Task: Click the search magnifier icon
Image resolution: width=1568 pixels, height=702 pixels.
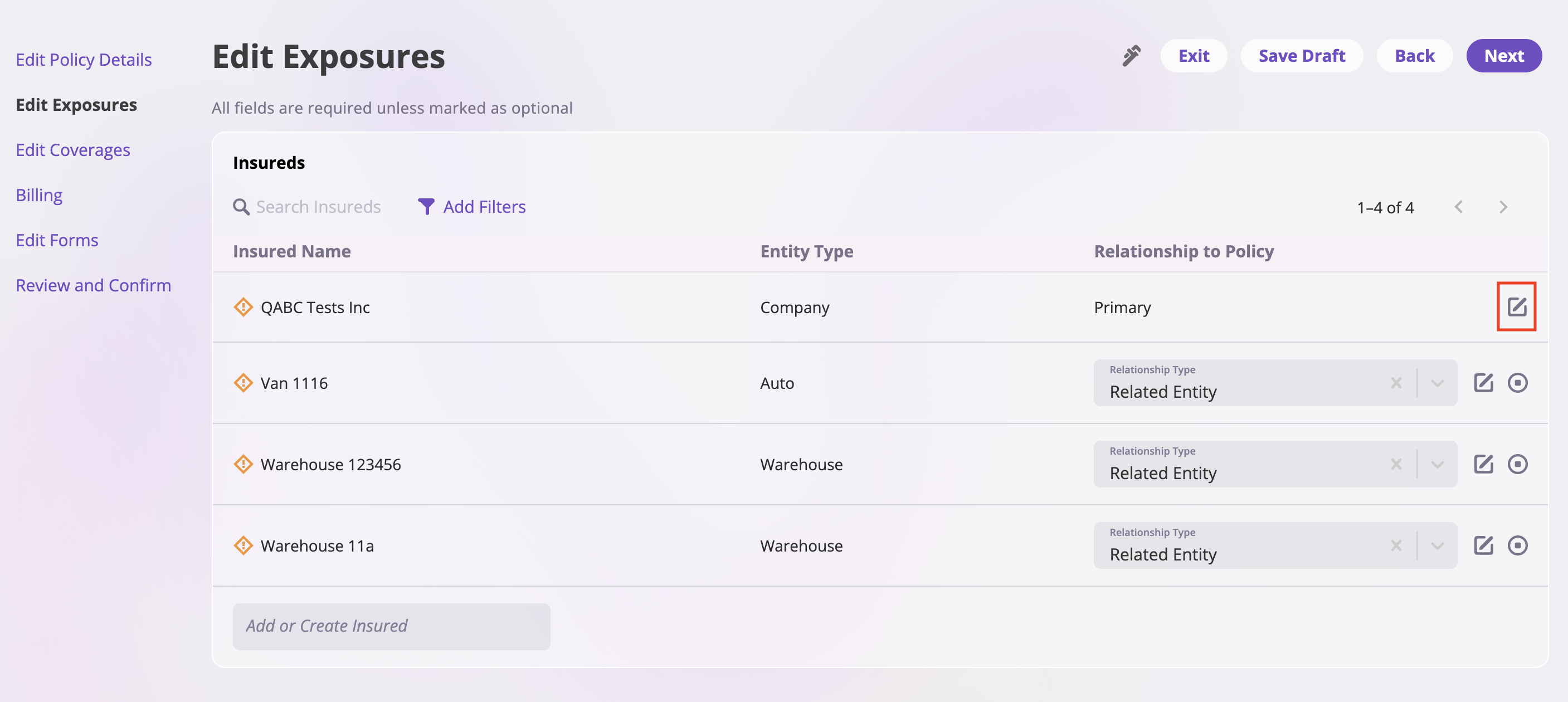Action: [x=241, y=207]
